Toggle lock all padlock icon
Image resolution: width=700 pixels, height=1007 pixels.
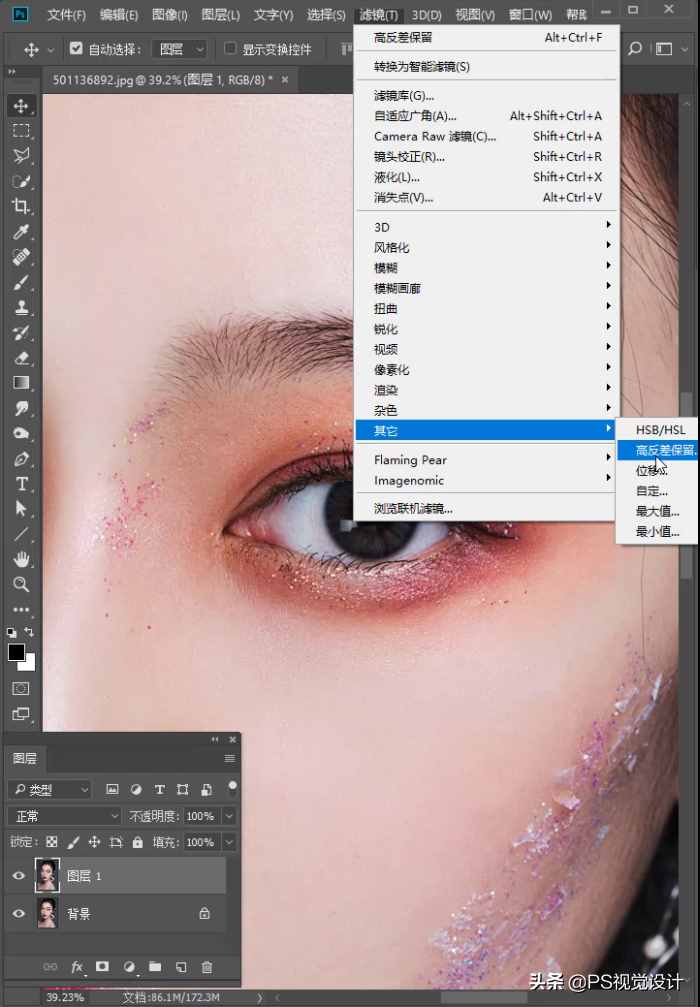pos(137,842)
